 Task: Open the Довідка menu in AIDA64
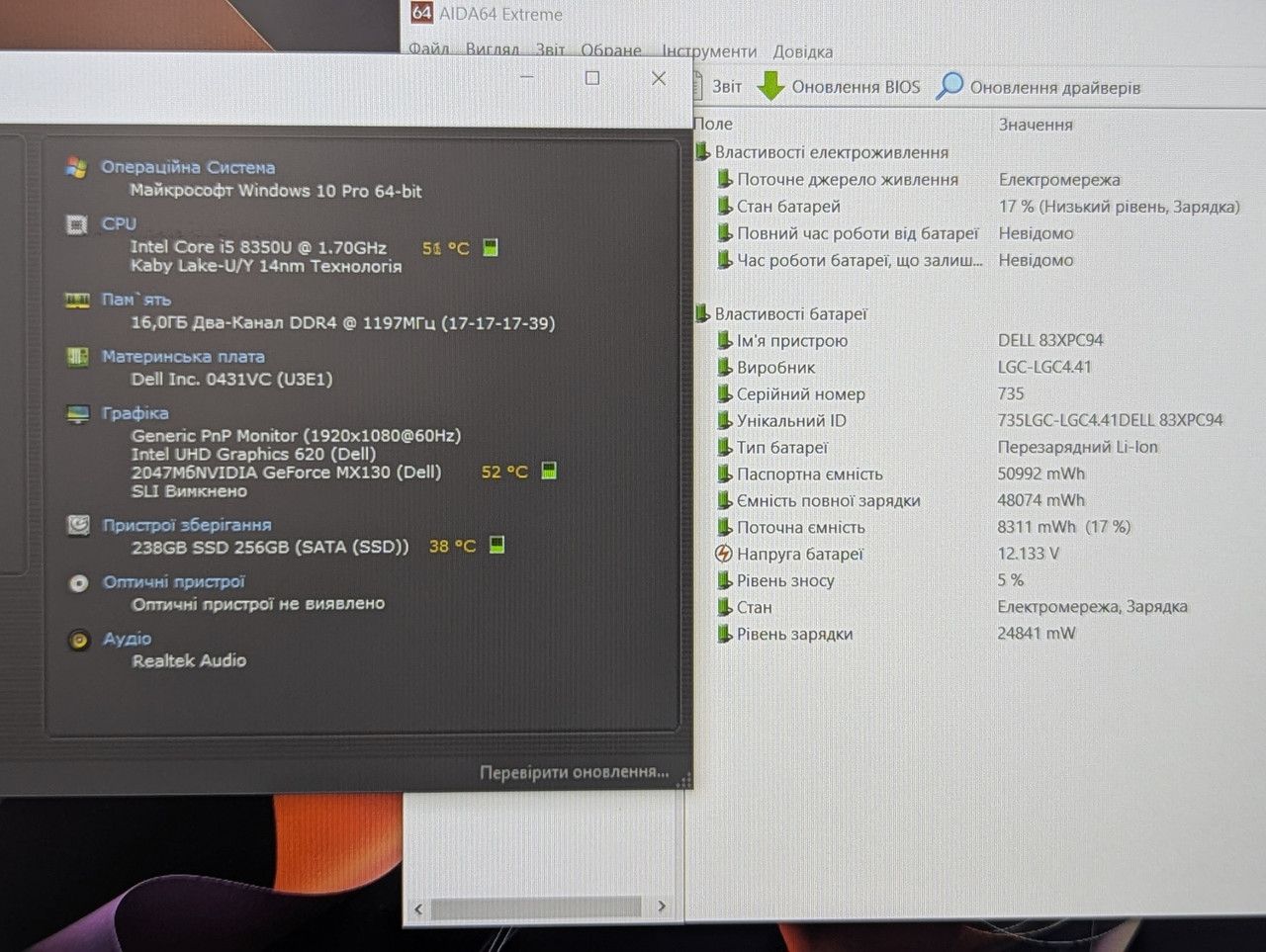tap(803, 51)
